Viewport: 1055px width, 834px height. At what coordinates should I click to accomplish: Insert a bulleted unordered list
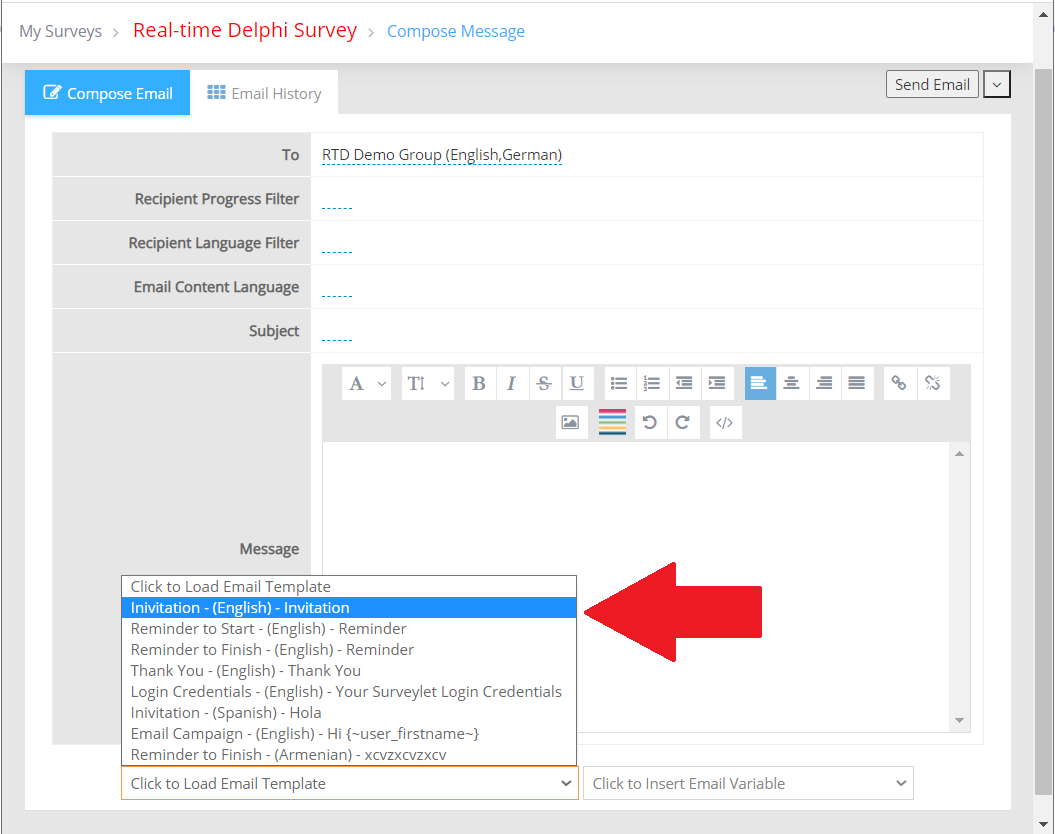click(x=619, y=384)
